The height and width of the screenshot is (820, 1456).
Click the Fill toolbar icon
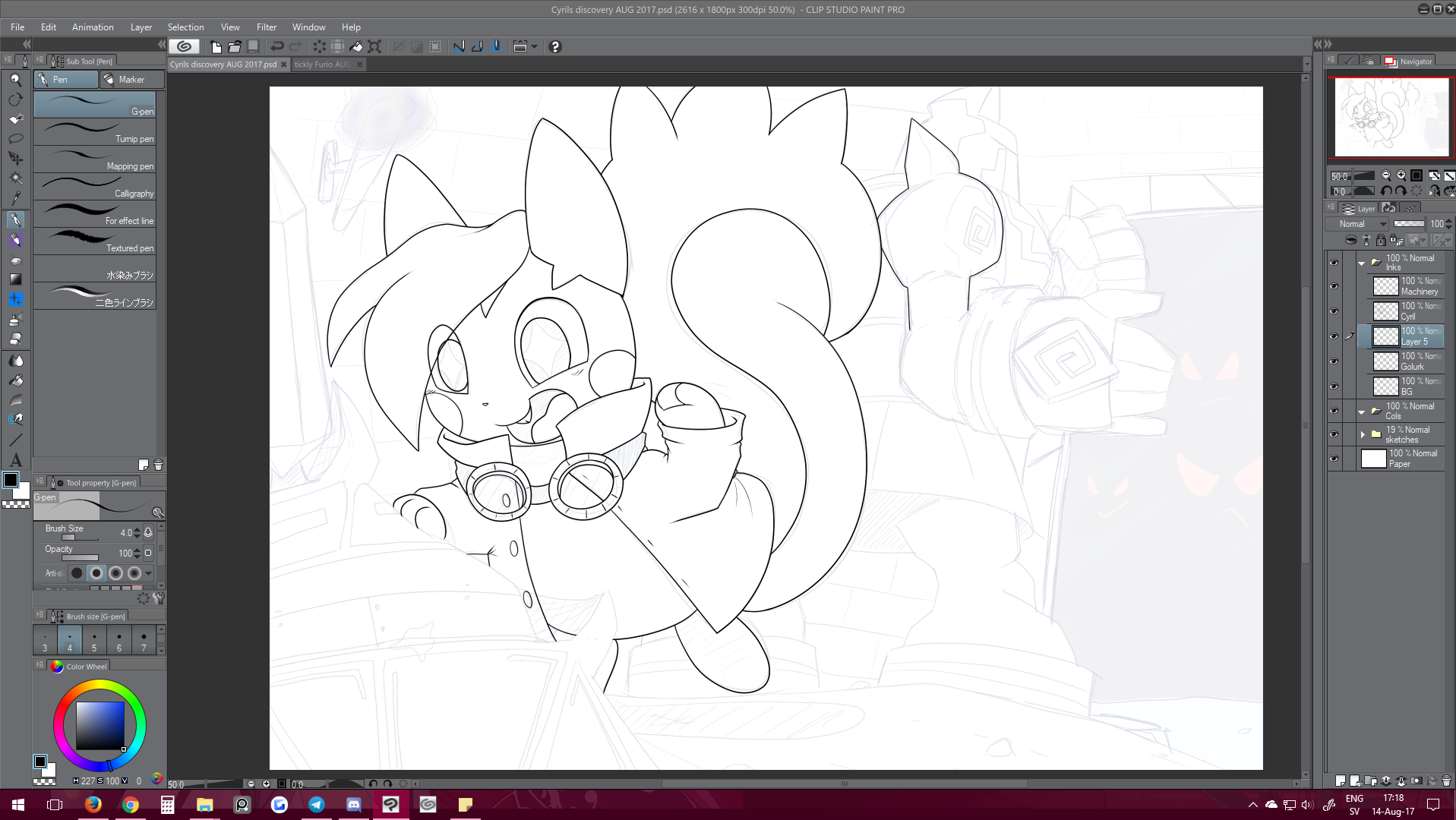pos(356,46)
